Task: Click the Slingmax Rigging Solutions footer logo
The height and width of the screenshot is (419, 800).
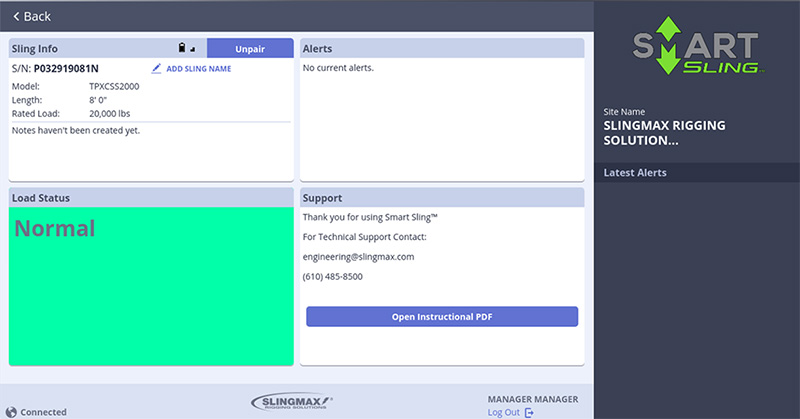Action: [x=292, y=402]
